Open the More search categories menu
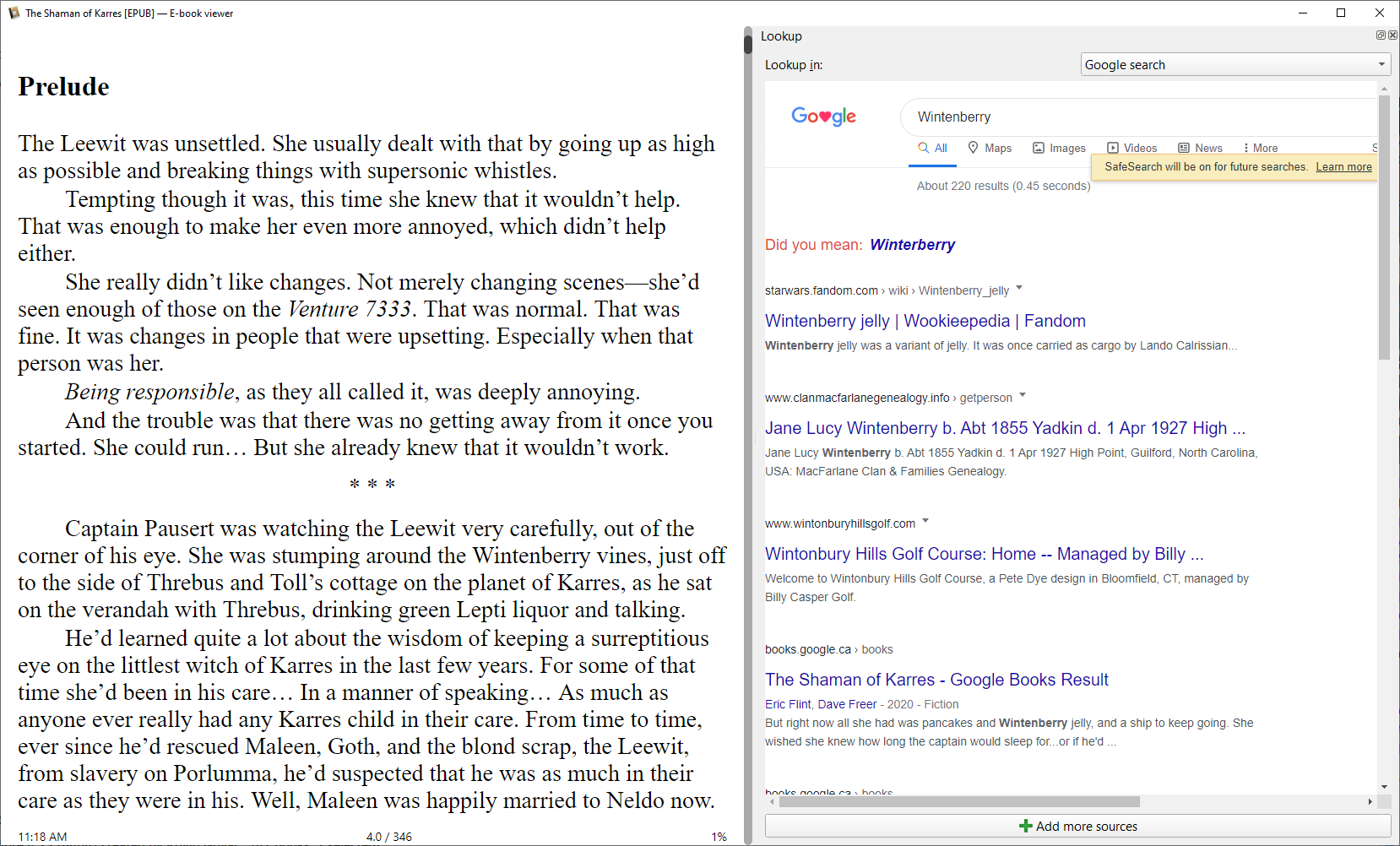 point(1261,148)
